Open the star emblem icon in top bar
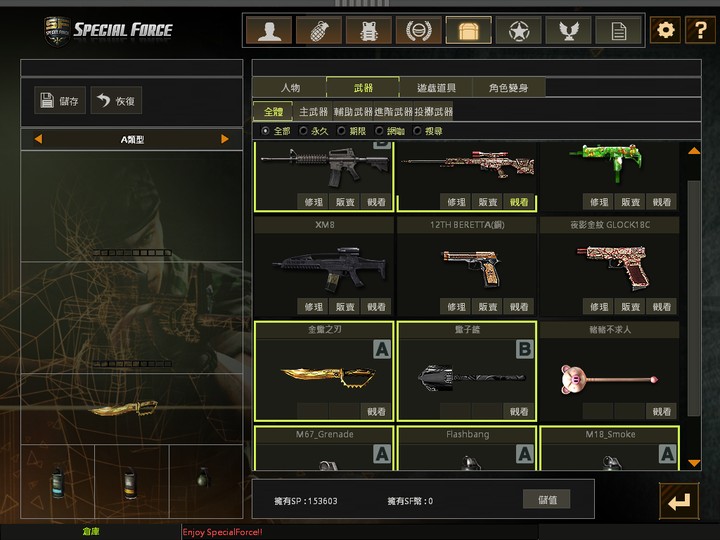This screenshot has width=720, height=540. (518, 30)
